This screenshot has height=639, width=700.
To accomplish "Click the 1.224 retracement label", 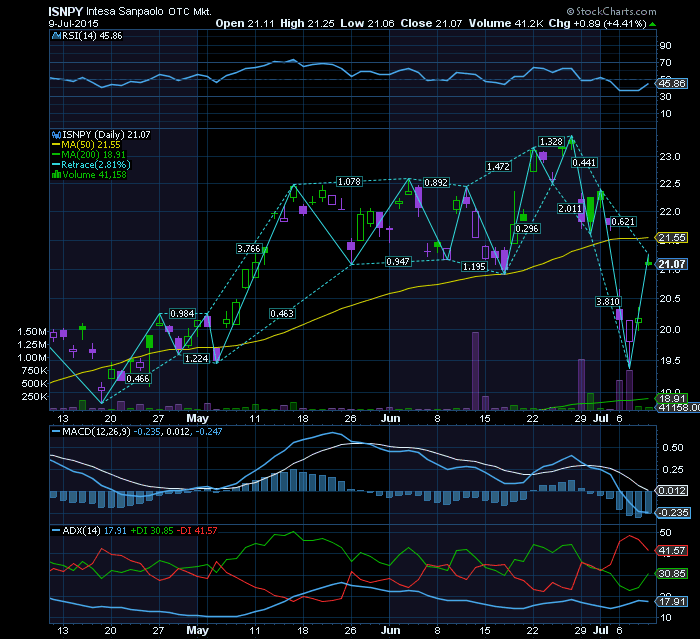I will [196, 358].
